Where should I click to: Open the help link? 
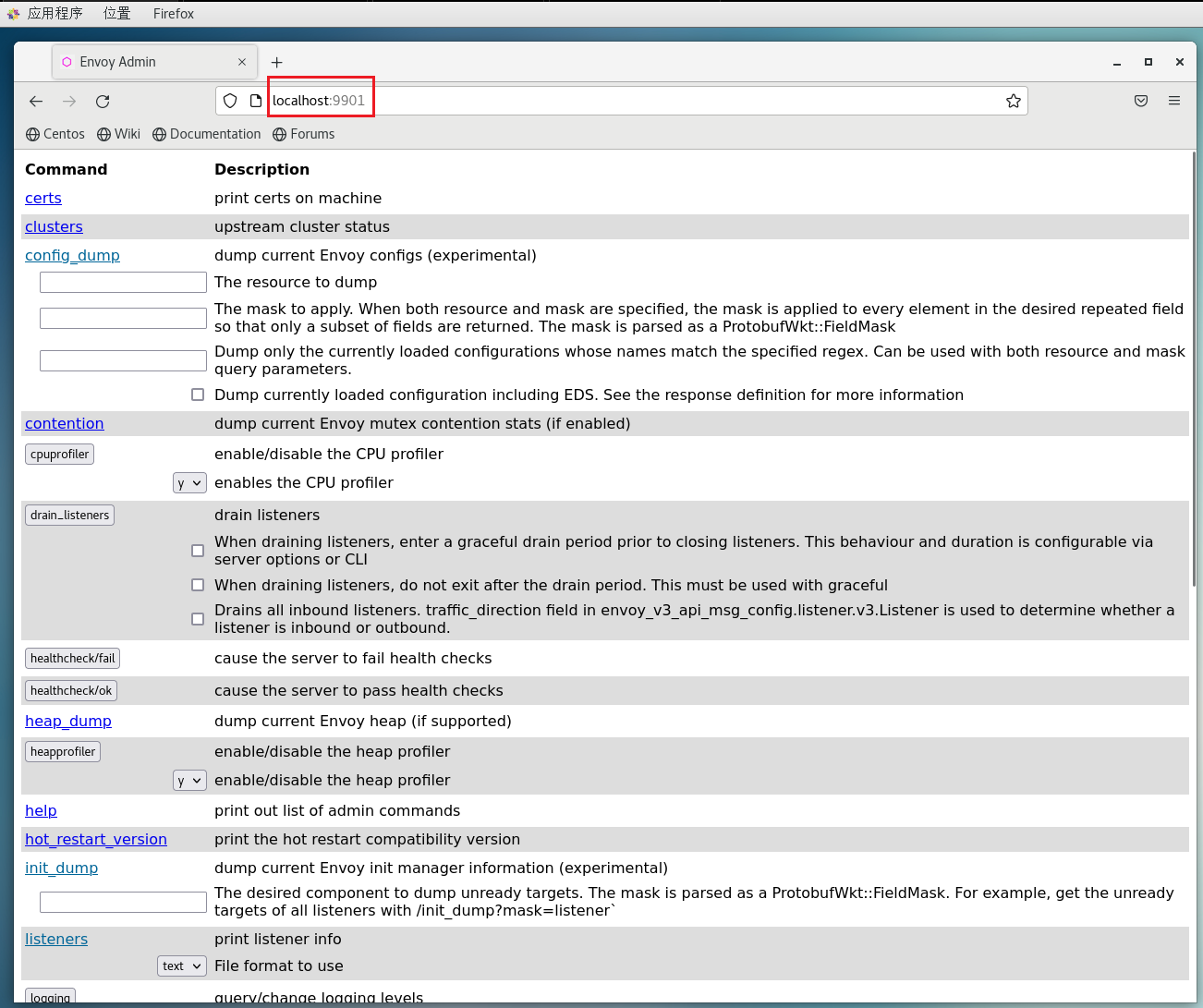(41, 810)
